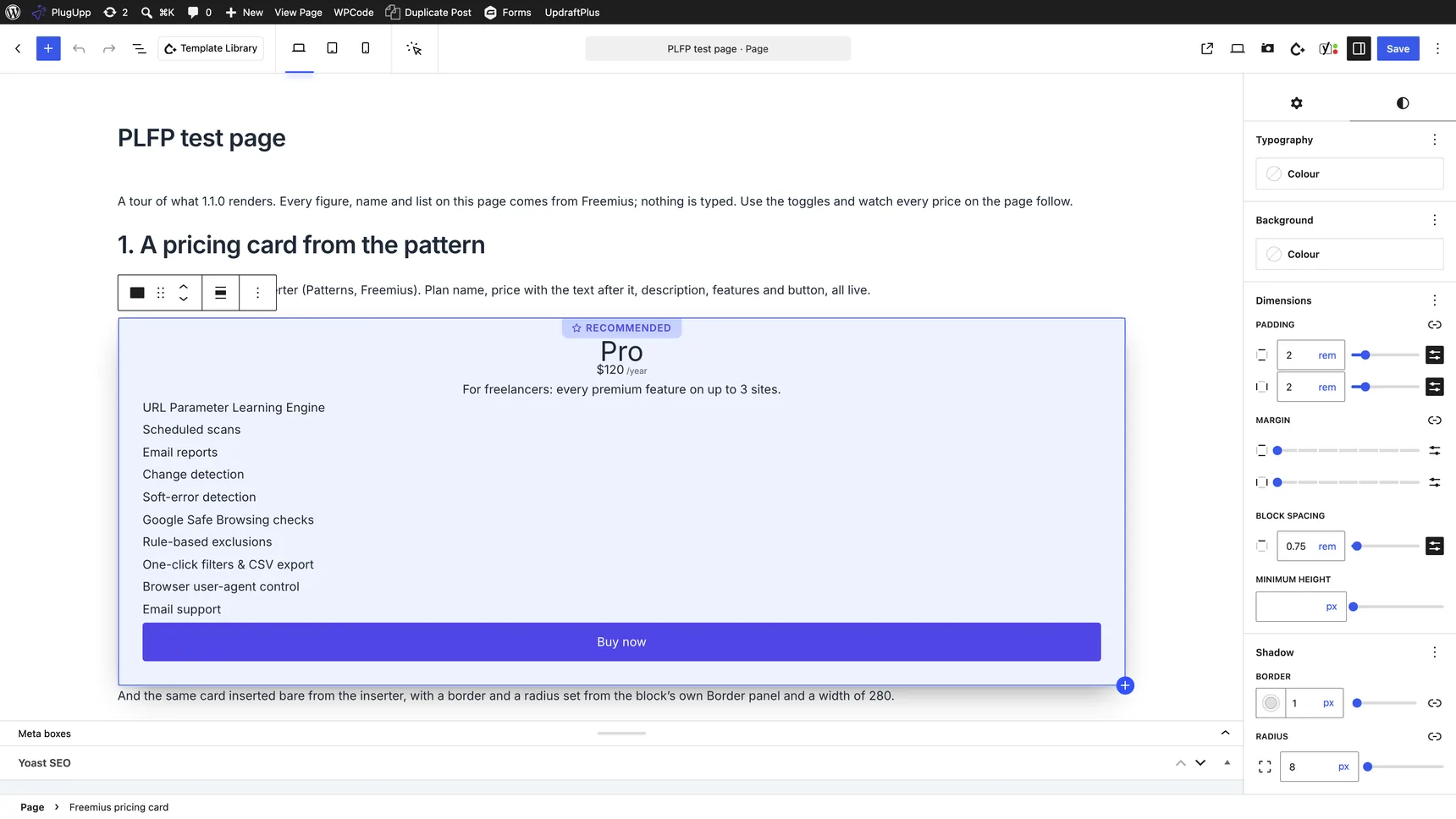Open the Styles half-circle tab
The height and width of the screenshot is (819, 1456).
coord(1403,103)
